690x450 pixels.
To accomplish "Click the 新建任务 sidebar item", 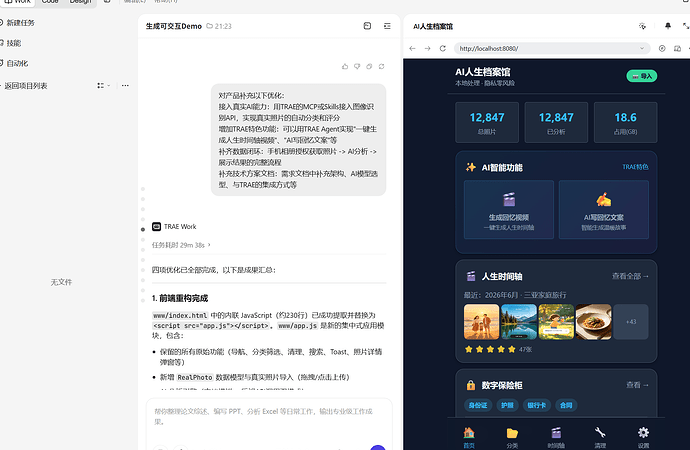I will [x=18, y=23].
